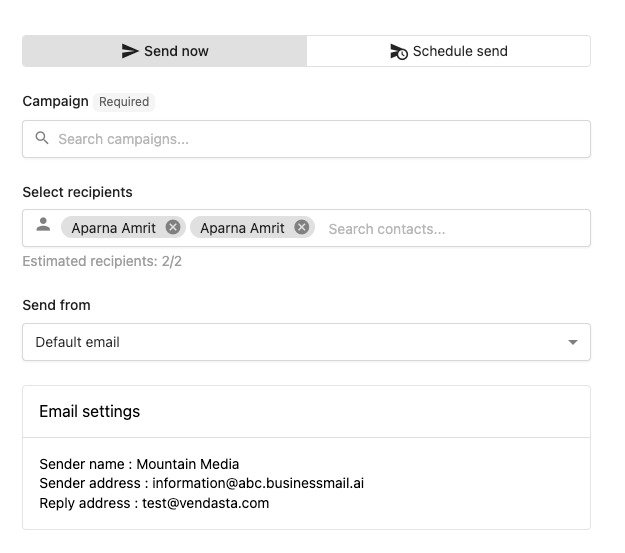Switch to the Send now option
The image size is (625, 553).
click(x=165, y=51)
